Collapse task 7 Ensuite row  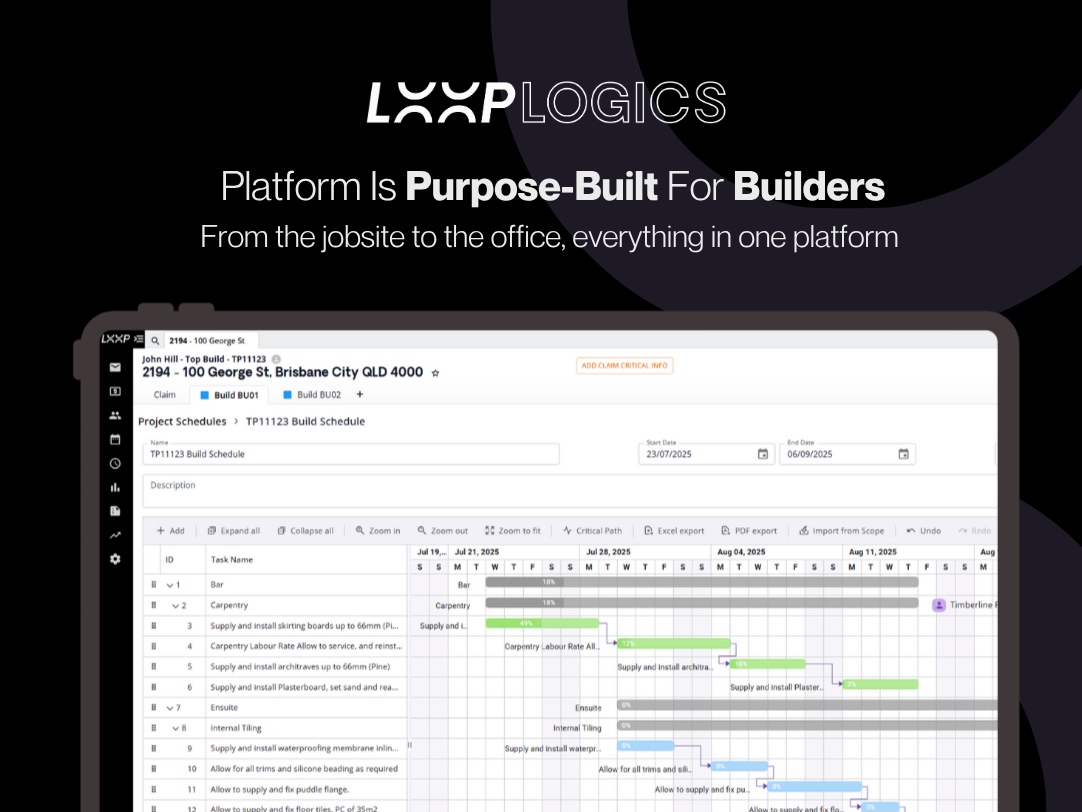(170, 708)
